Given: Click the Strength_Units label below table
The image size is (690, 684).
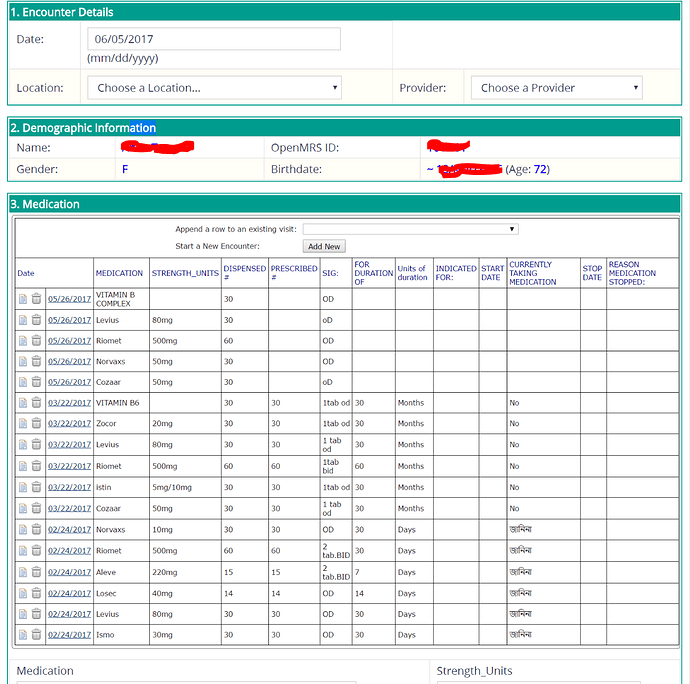Looking at the screenshot, I should pos(474,671).
